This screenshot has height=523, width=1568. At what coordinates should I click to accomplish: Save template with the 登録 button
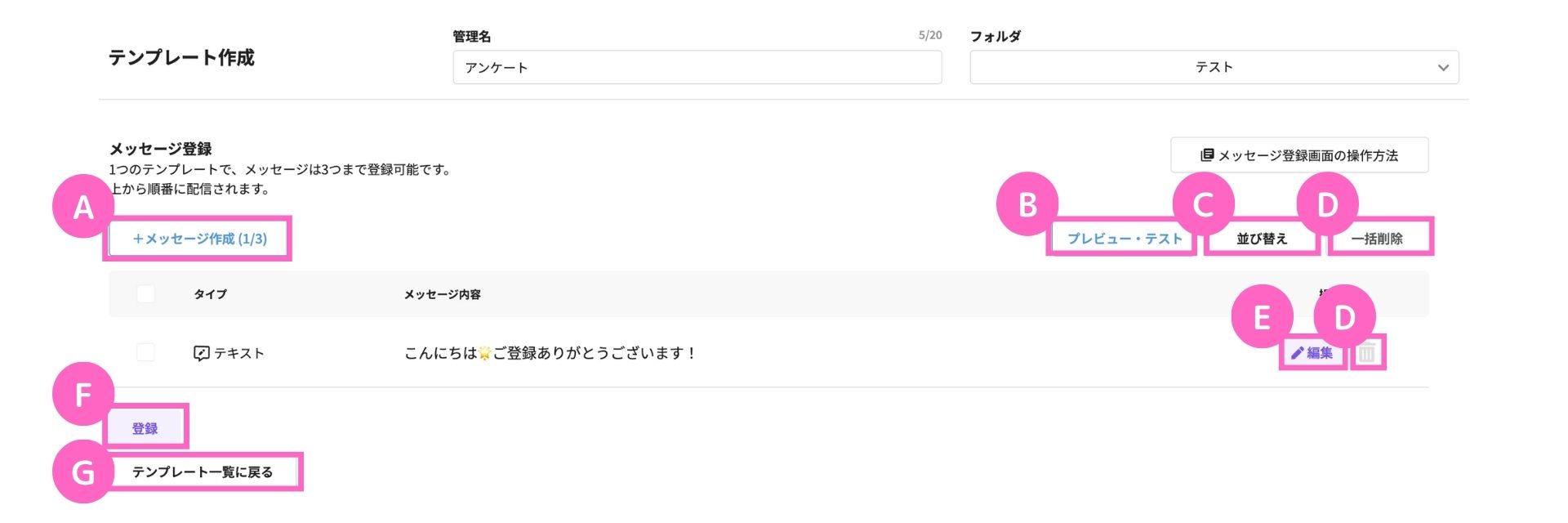pyautogui.click(x=145, y=428)
